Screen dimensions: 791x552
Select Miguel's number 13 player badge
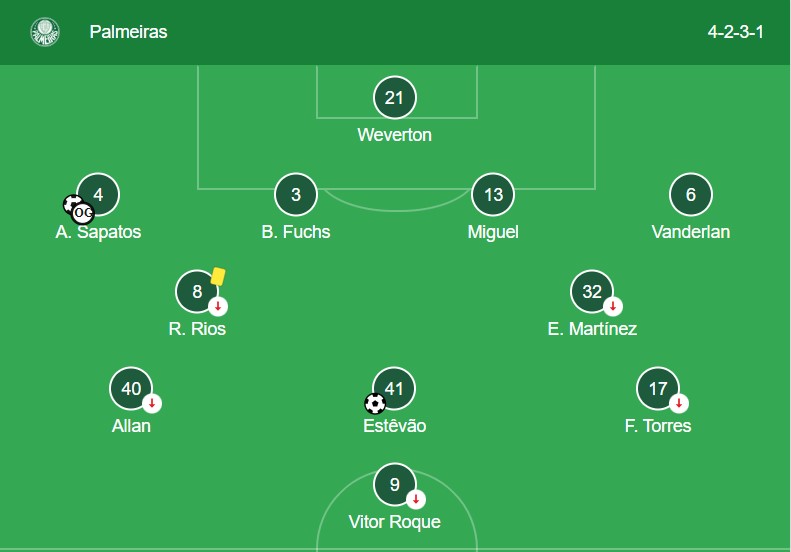click(493, 195)
